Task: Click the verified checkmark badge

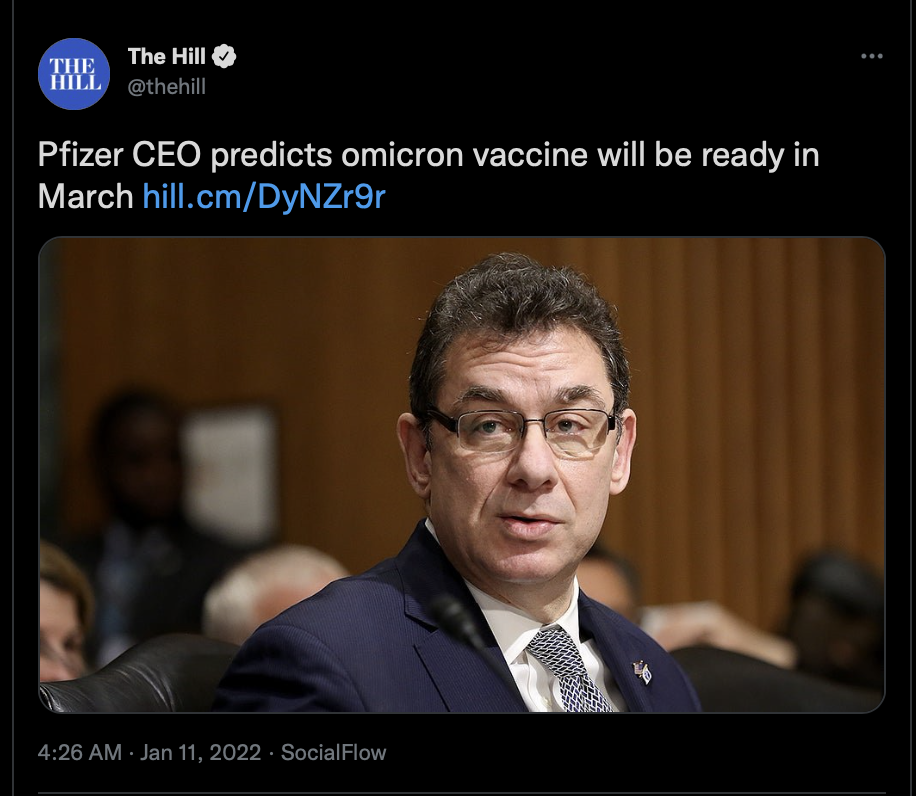Action: click(224, 57)
